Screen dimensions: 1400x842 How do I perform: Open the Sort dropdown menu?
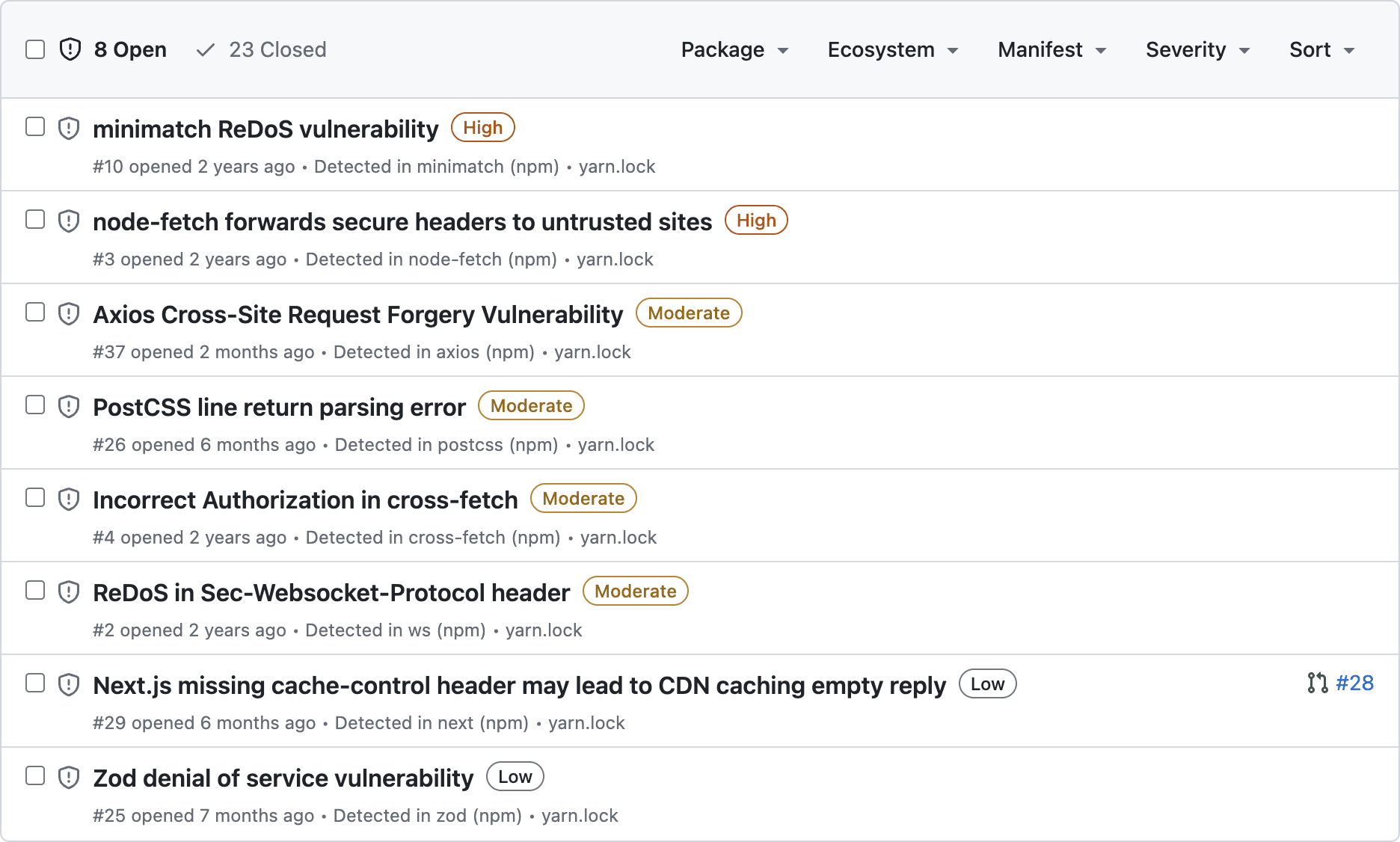tap(1321, 50)
